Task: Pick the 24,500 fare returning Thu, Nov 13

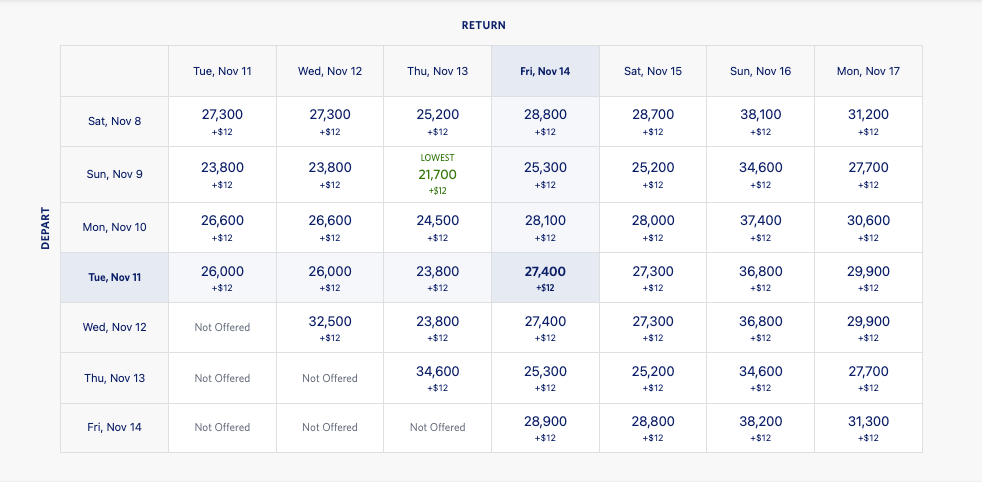Action: point(437,227)
